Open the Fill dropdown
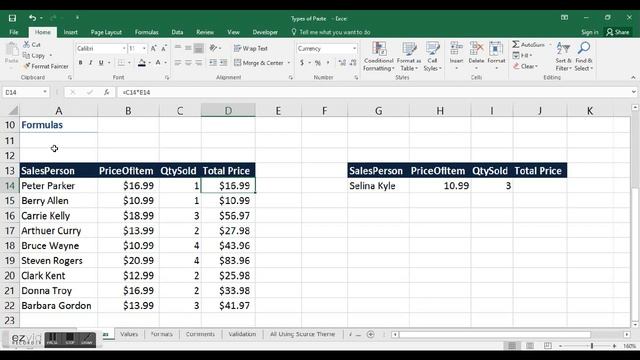Image resolution: width=640 pixels, height=360 pixels. (522, 55)
